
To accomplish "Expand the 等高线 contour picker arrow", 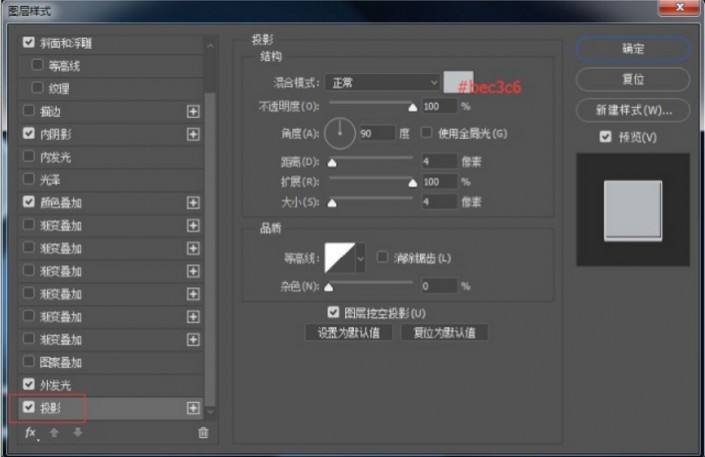I will pos(360,258).
